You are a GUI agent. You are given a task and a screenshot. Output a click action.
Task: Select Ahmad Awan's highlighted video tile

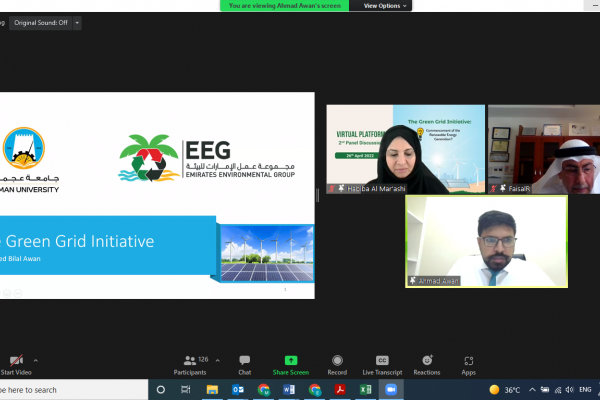point(486,240)
